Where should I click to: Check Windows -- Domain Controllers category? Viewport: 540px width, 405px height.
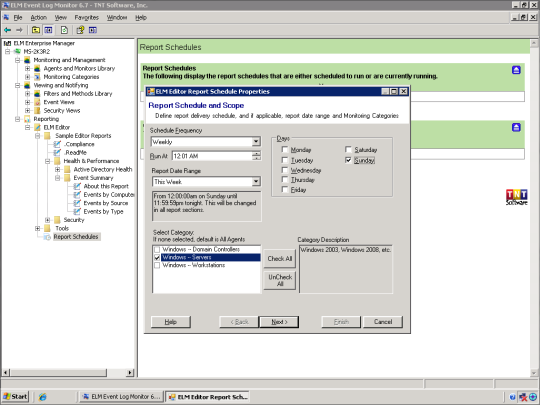(x=157, y=249)
